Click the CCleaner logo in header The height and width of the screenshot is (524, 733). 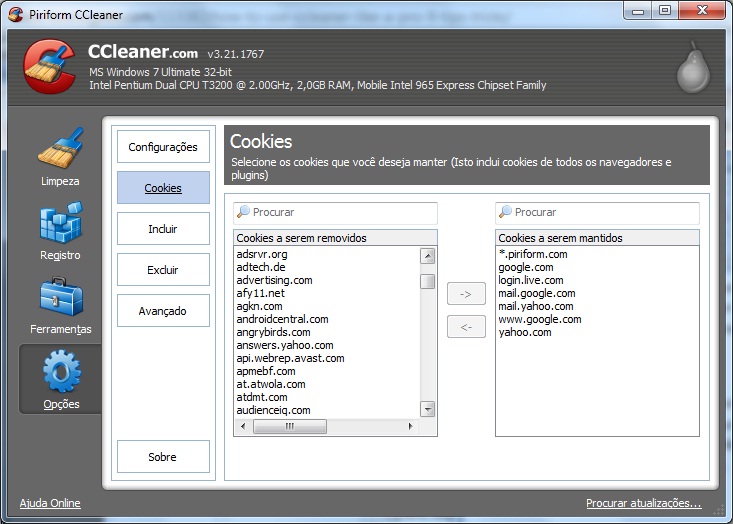48,67
